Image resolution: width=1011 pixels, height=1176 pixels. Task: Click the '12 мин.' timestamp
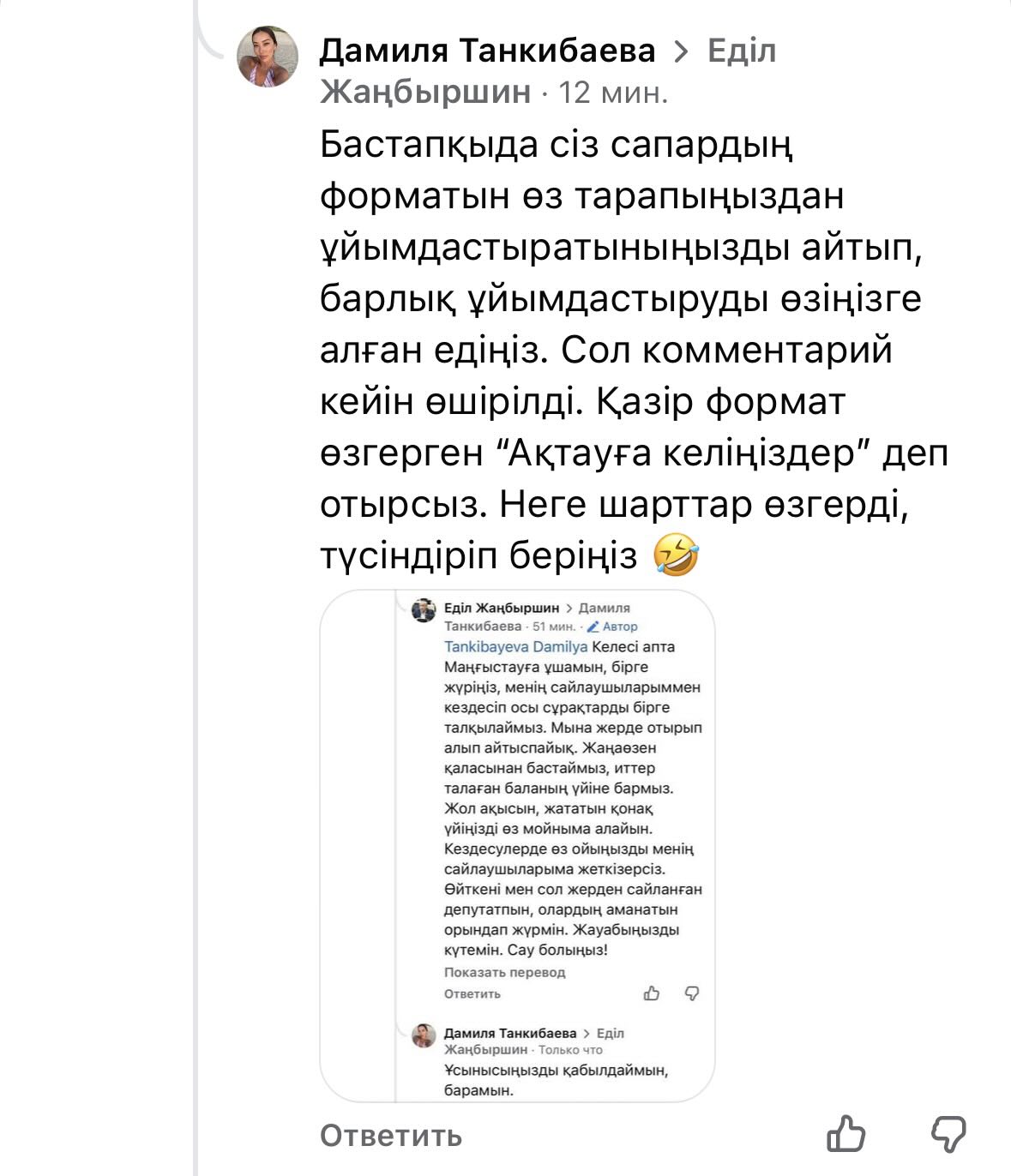point(613,93)
